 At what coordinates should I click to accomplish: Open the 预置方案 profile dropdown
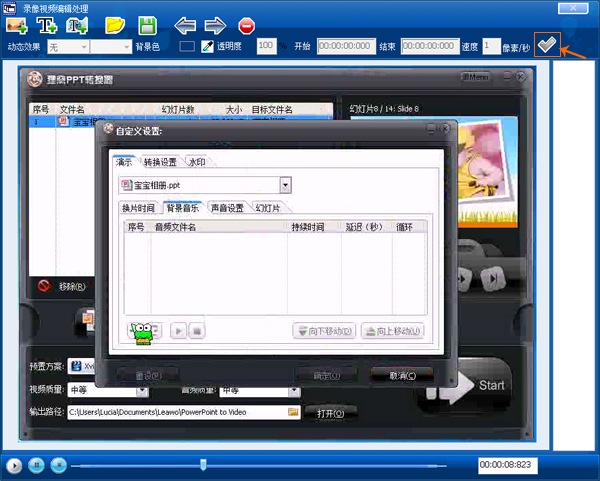(81, 366)
